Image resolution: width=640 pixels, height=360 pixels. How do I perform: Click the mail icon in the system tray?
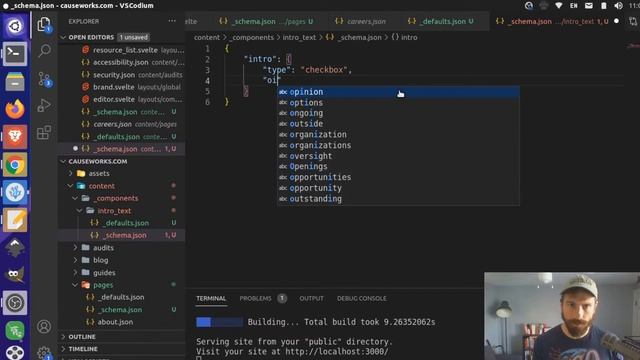(x=589, y=5)
